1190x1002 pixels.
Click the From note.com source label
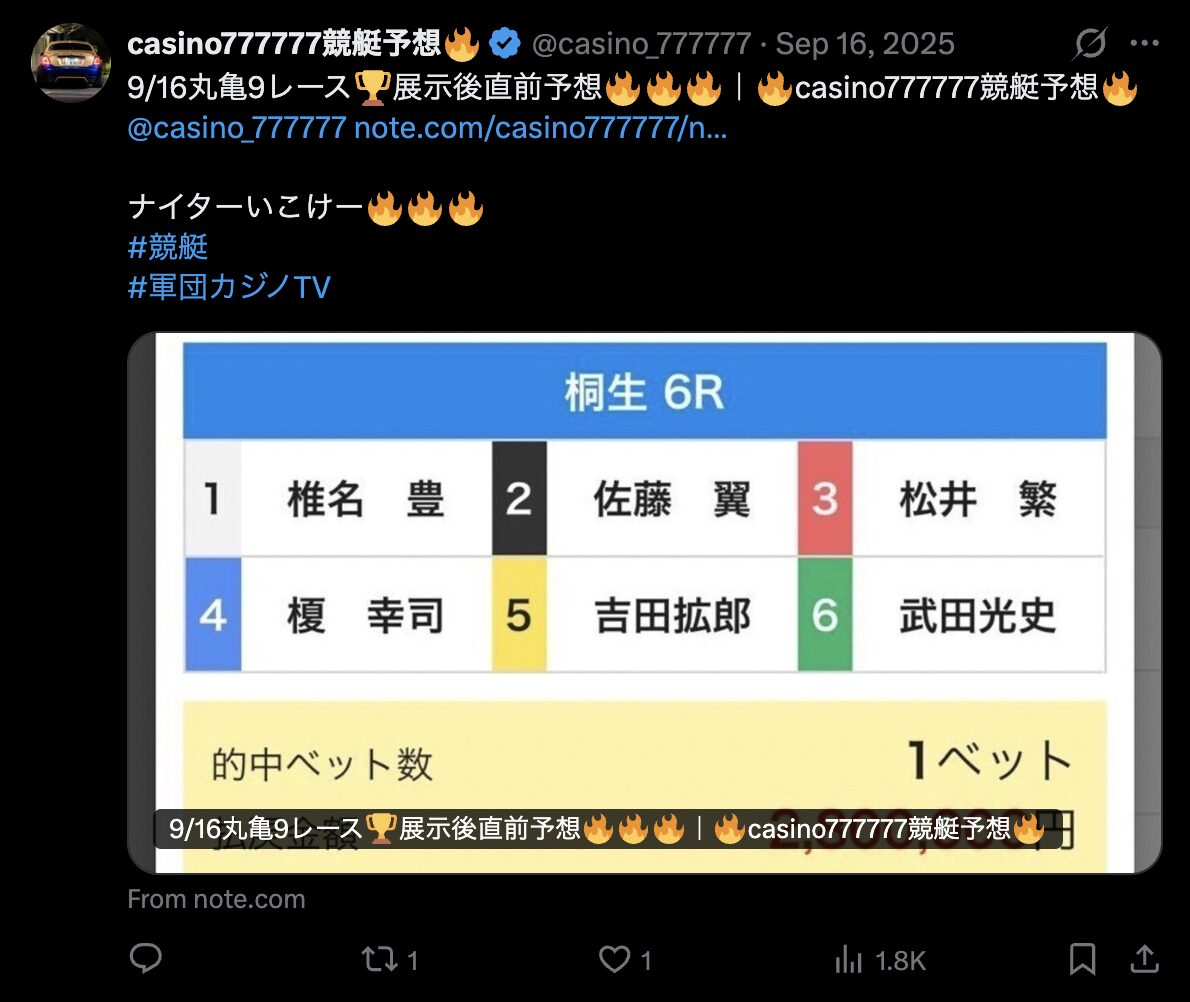[x=216, y=899]
